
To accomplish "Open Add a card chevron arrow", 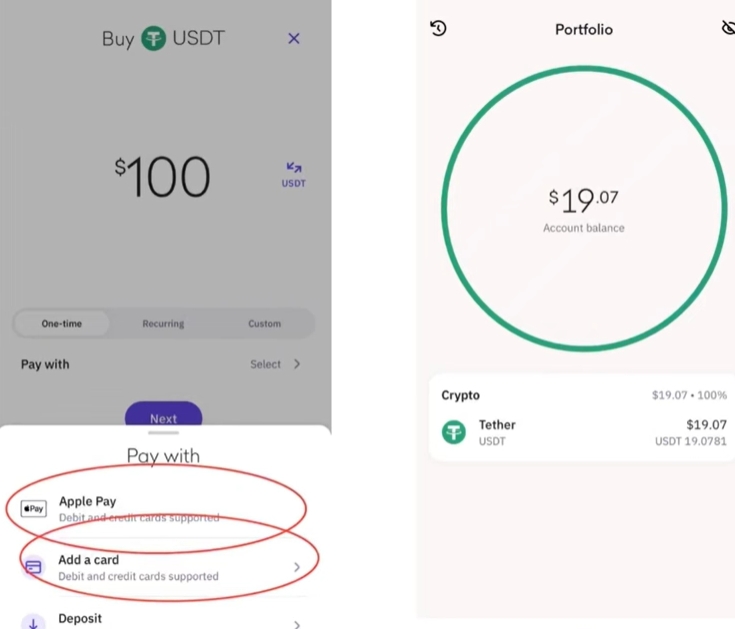I will (297, 567).
